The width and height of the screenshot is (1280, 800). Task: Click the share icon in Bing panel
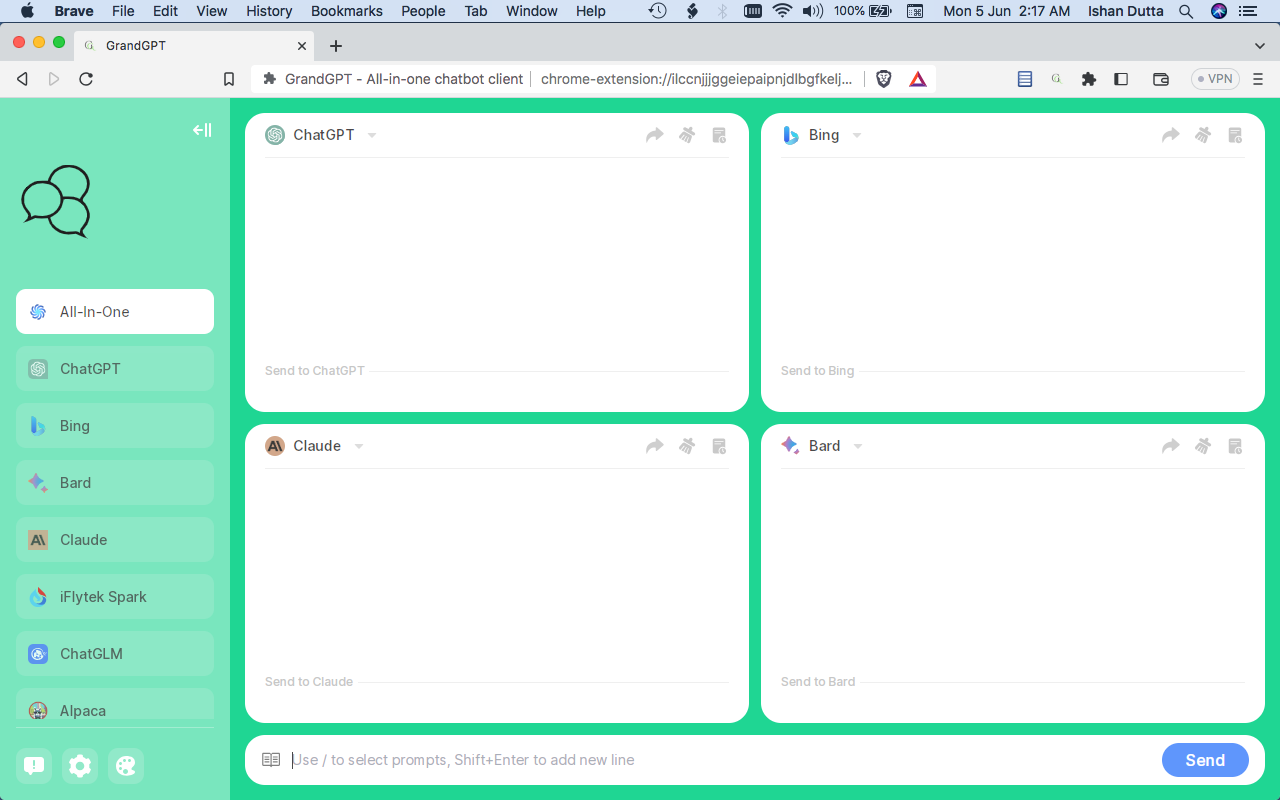[1171, 135]
